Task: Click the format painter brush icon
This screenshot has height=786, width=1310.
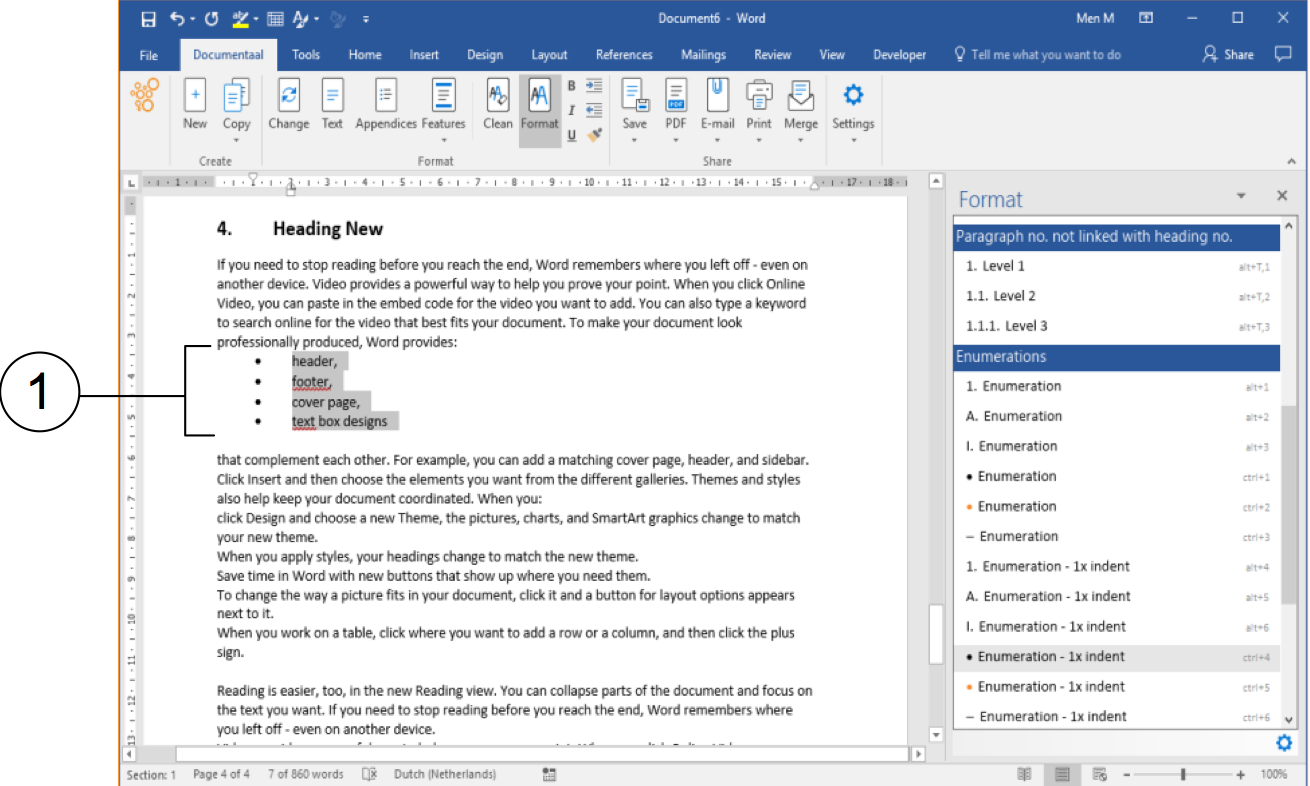Action: pyautogui.click(x=594, y=135)
